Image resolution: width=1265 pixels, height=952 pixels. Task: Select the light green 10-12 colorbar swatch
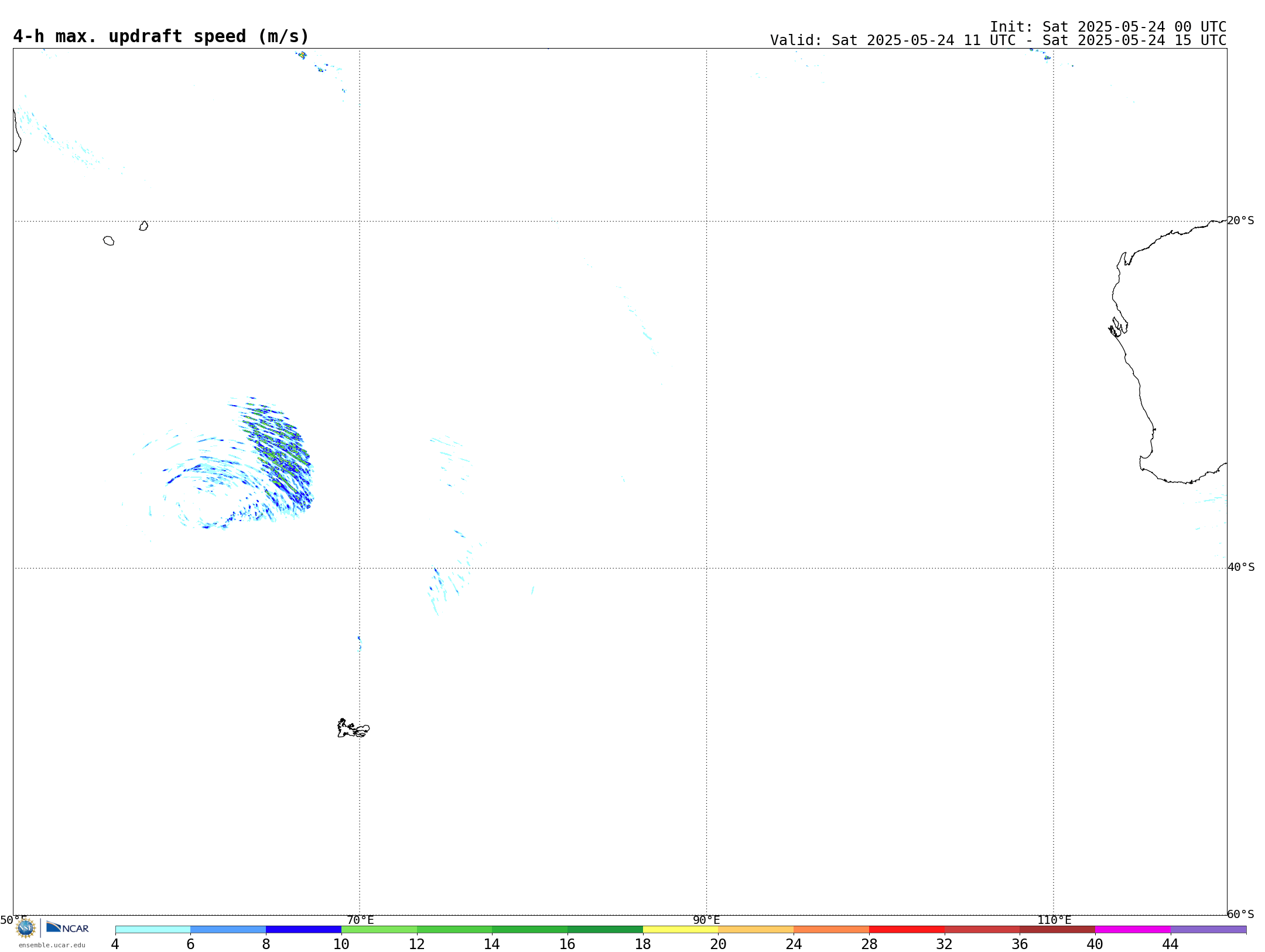(x=379, y=930)
